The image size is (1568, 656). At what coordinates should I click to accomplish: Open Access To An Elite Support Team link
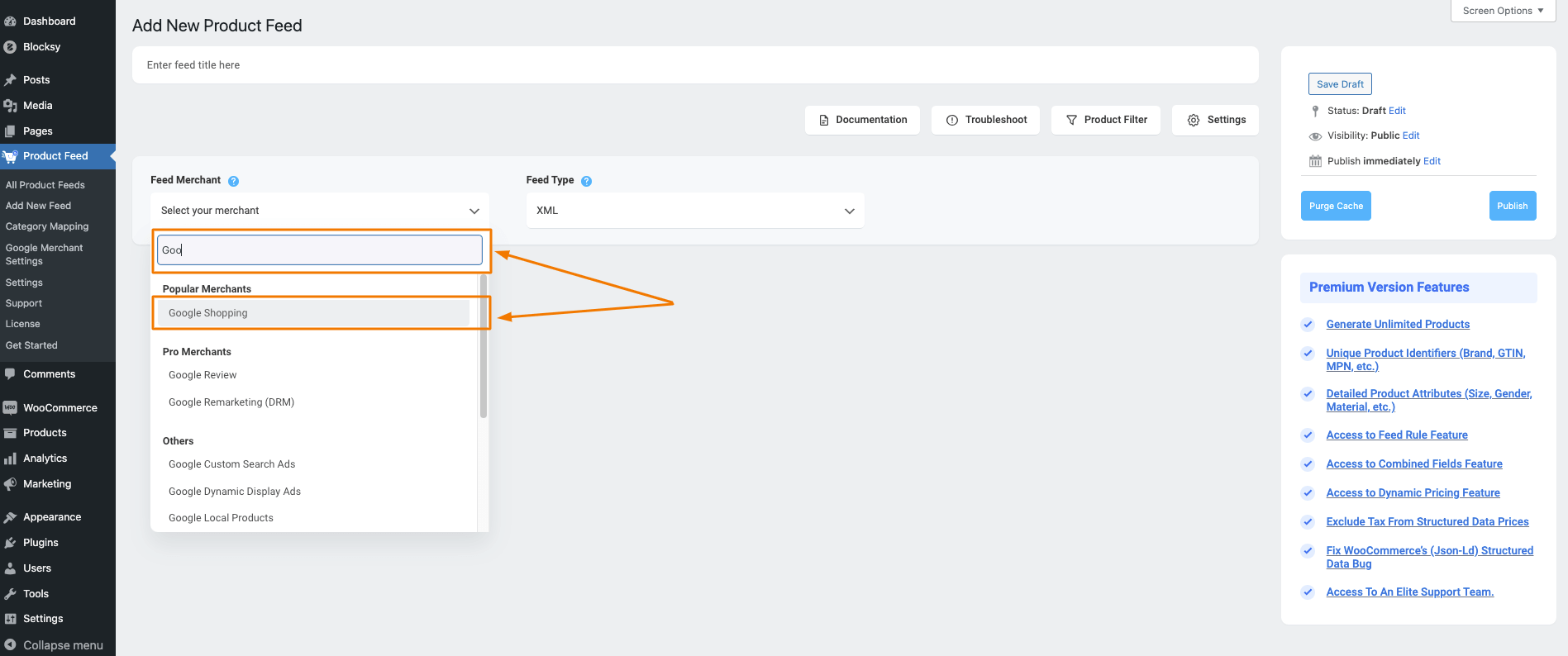coord(1410,592)
